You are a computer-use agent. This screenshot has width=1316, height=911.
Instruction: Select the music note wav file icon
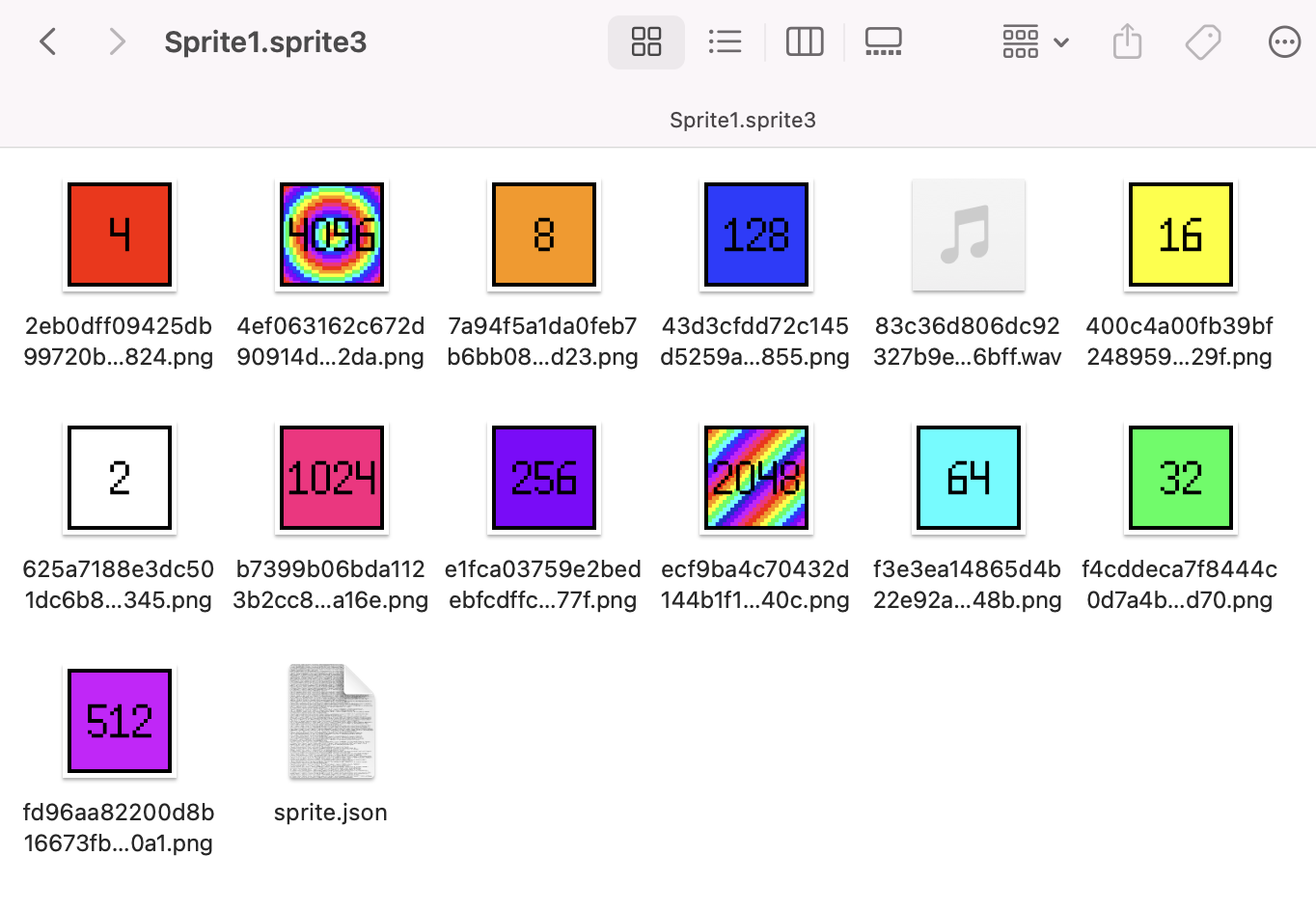(969, 235)
